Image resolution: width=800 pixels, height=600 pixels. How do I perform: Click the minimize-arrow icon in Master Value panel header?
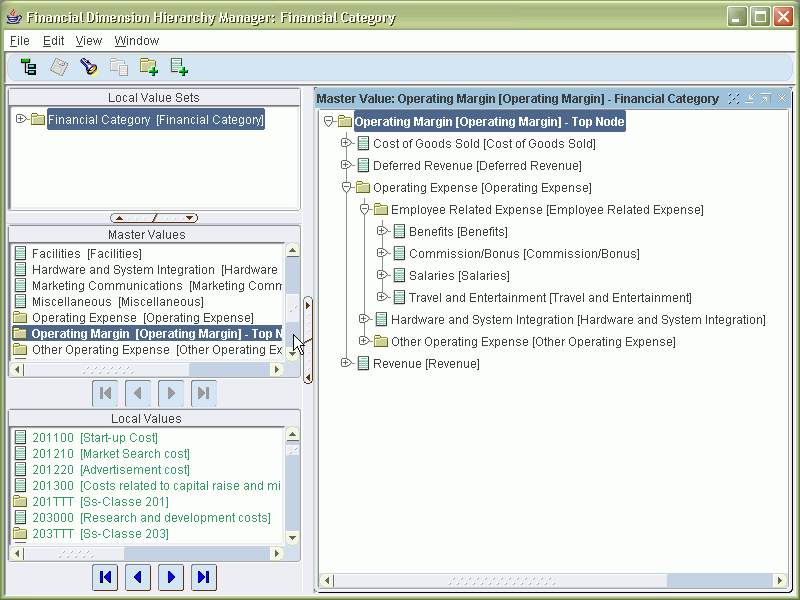point(749,98)
